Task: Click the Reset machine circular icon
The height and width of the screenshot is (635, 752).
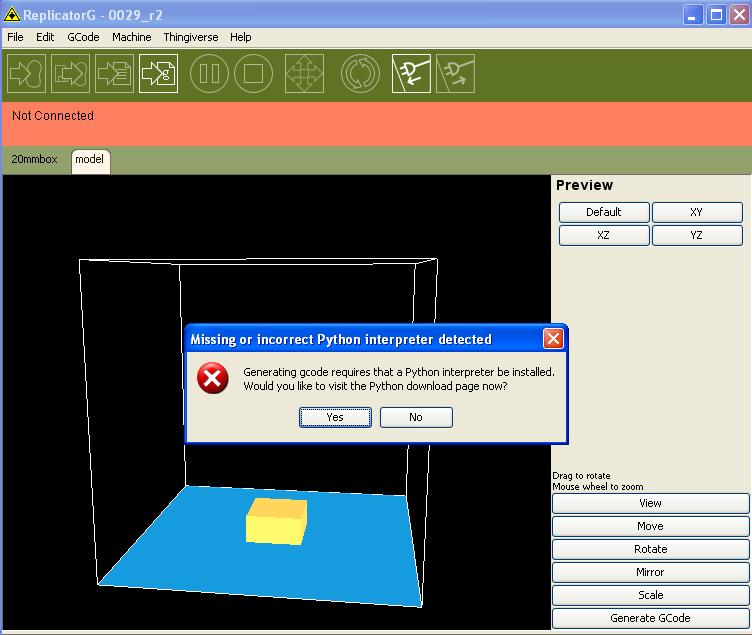Action: click(360, 73)
